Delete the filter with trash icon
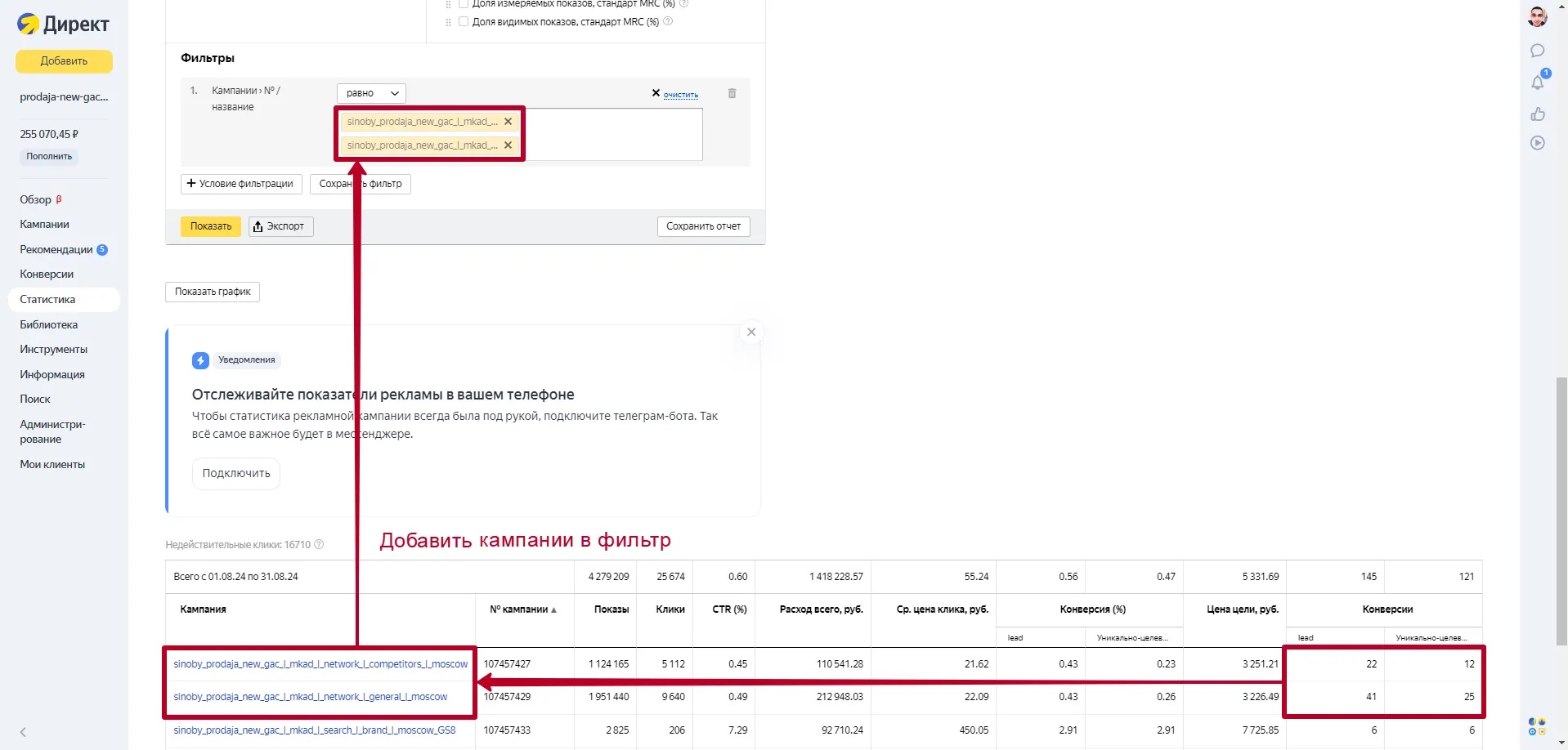Screen dimensions: 1568x750 point(732,93)
